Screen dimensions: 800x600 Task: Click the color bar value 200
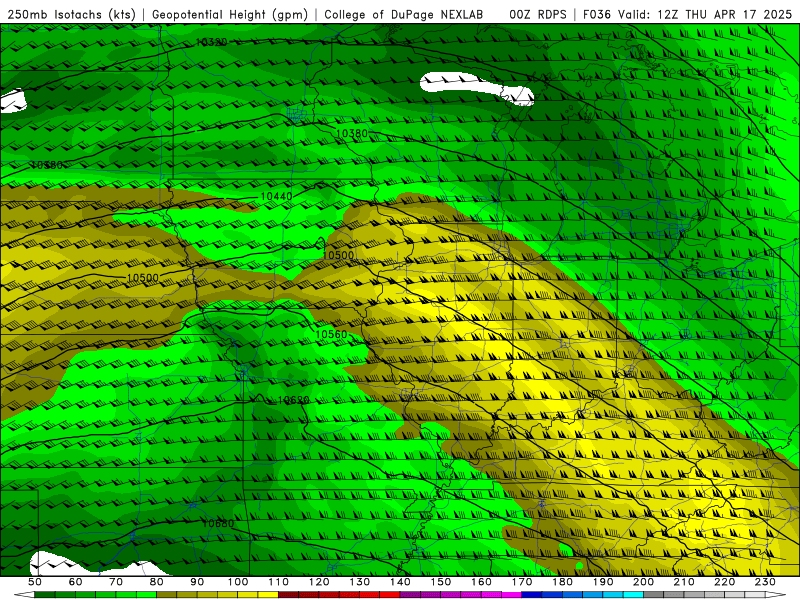[644, 582]
